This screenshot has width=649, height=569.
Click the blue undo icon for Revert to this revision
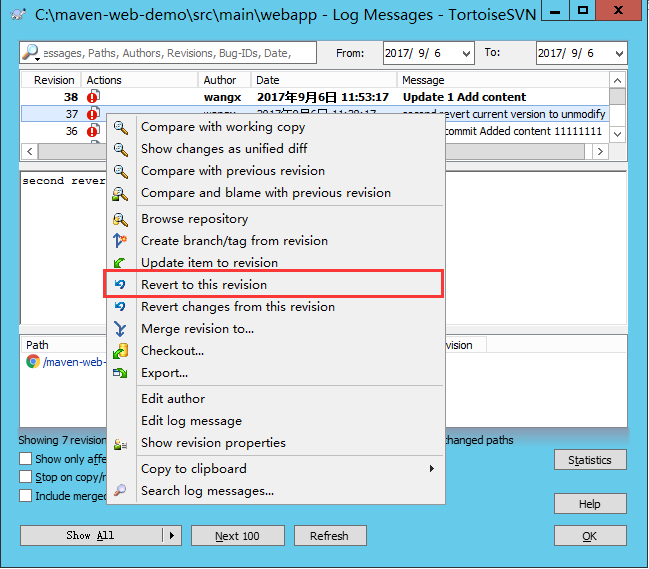(x=120, y=284)
